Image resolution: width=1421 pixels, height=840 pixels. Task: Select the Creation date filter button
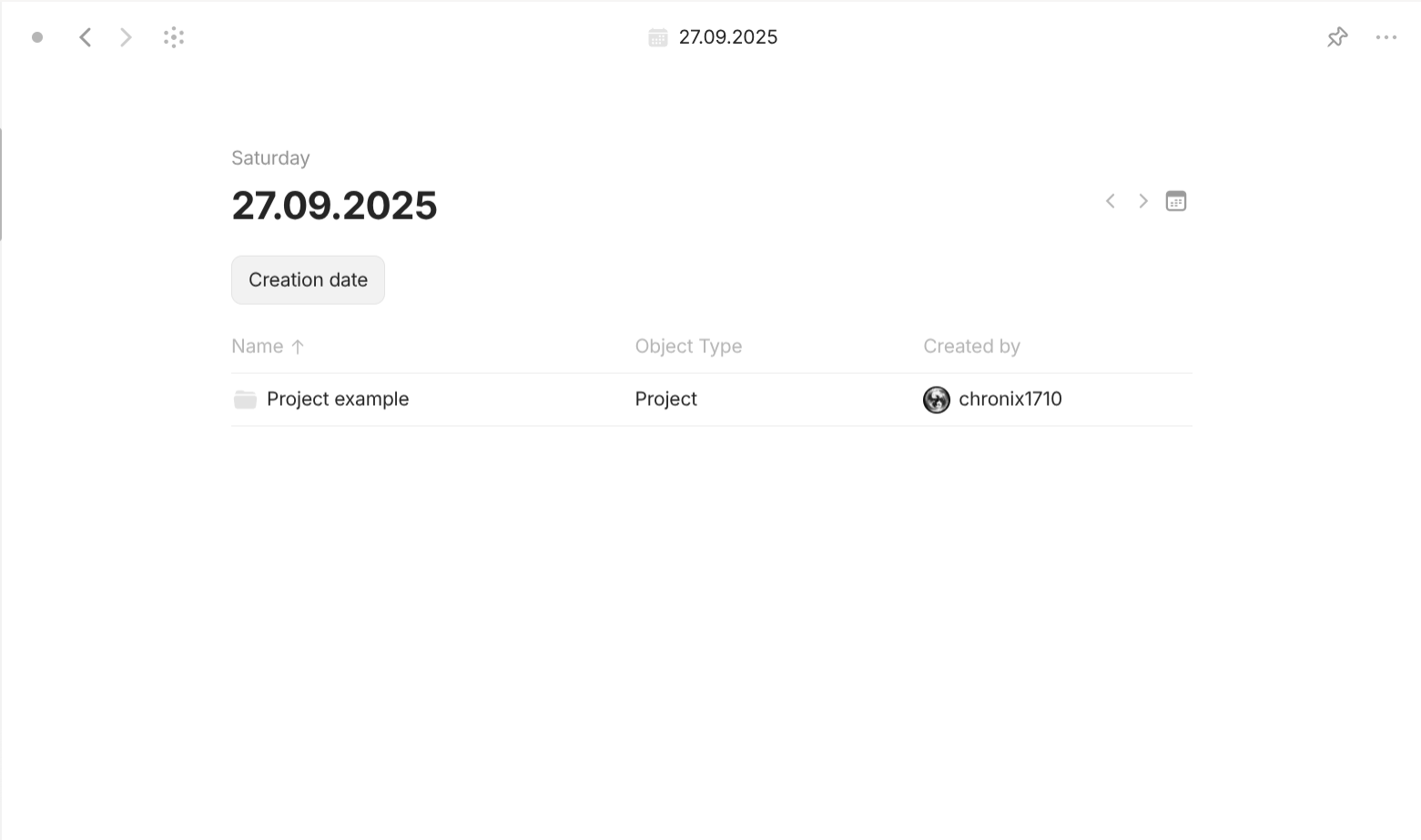(308, 280)
